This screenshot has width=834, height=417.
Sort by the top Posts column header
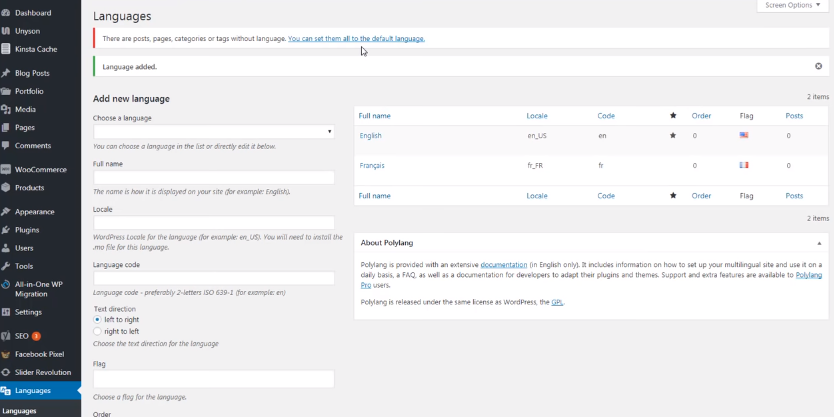click(x=794, y=115)
